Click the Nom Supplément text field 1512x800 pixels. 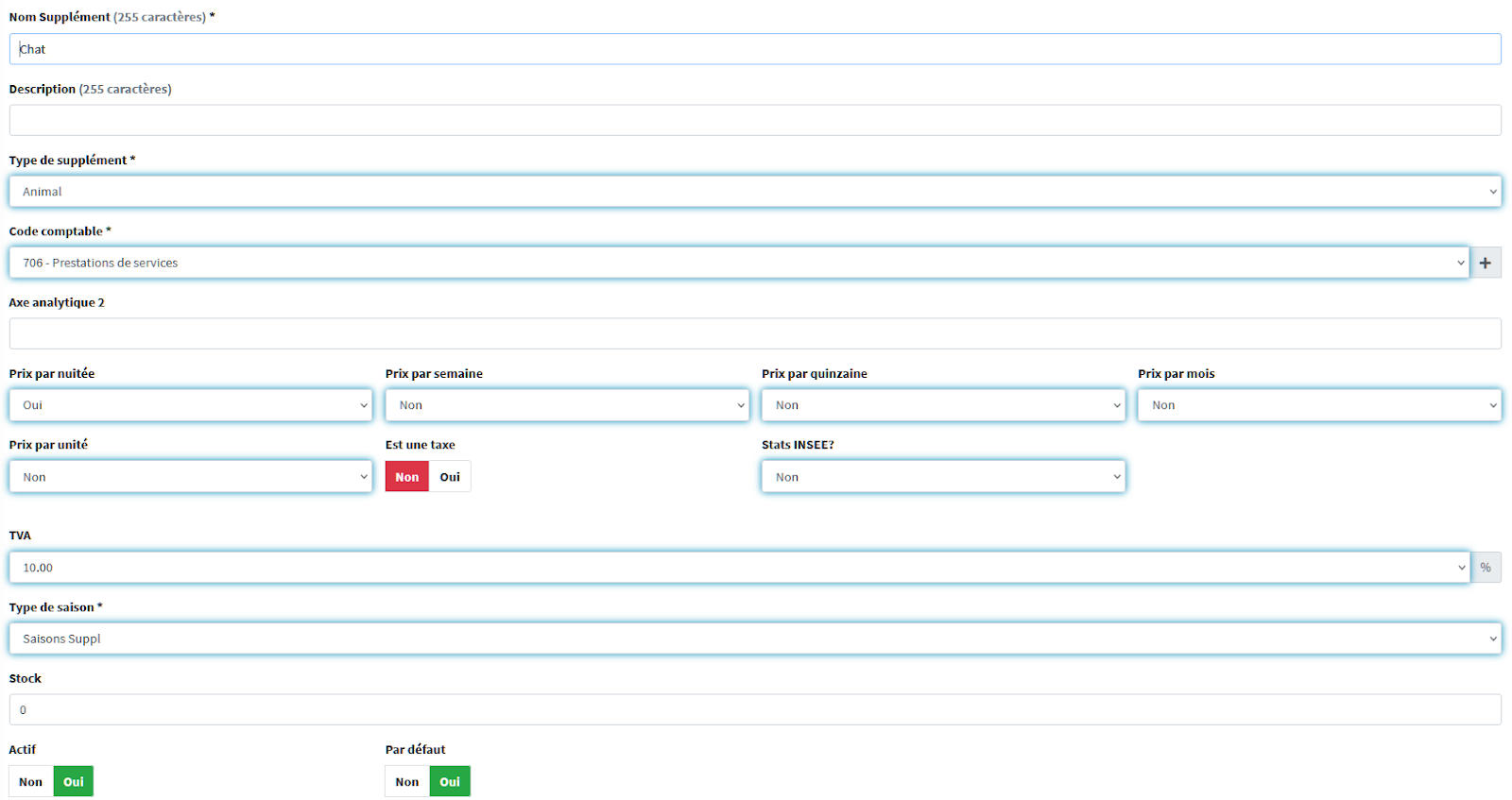754,49
